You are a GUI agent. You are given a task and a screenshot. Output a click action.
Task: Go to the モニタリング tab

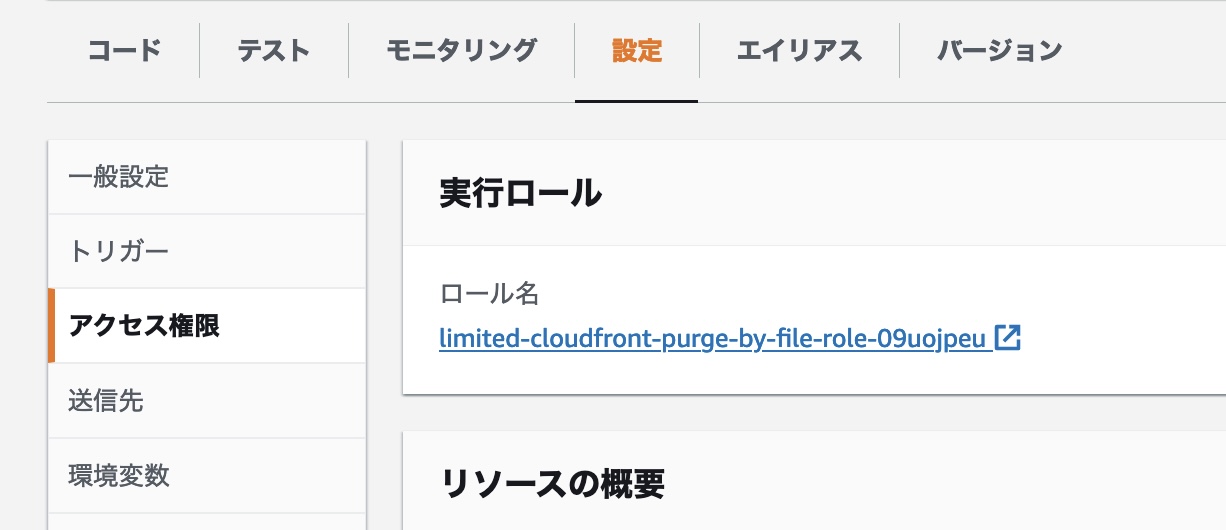coord(461,50)
